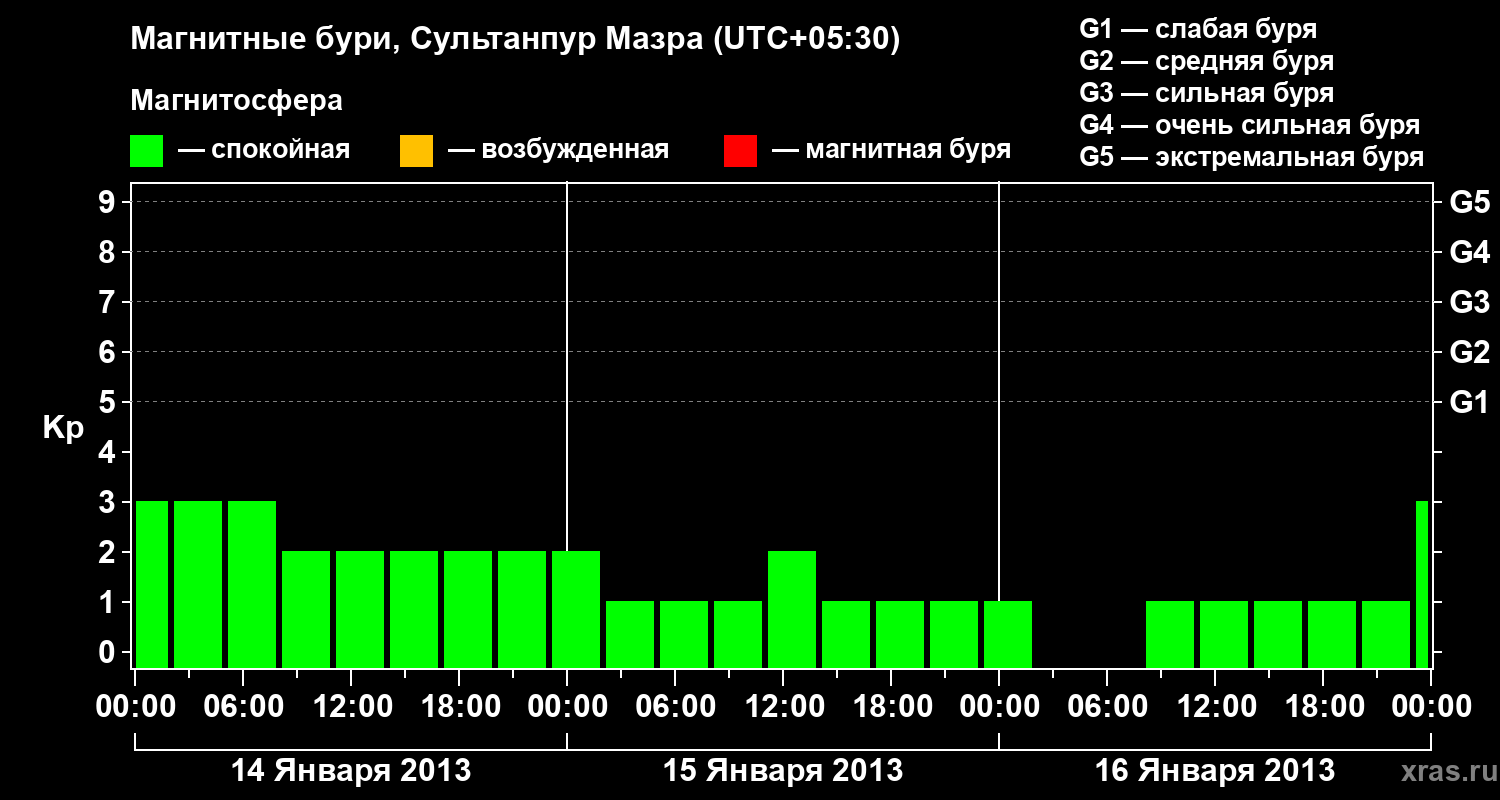Click 'G4 — очень сильная буря' legend line
The width and height of the screenshot is (1500, 800).
pos(1250,125)
